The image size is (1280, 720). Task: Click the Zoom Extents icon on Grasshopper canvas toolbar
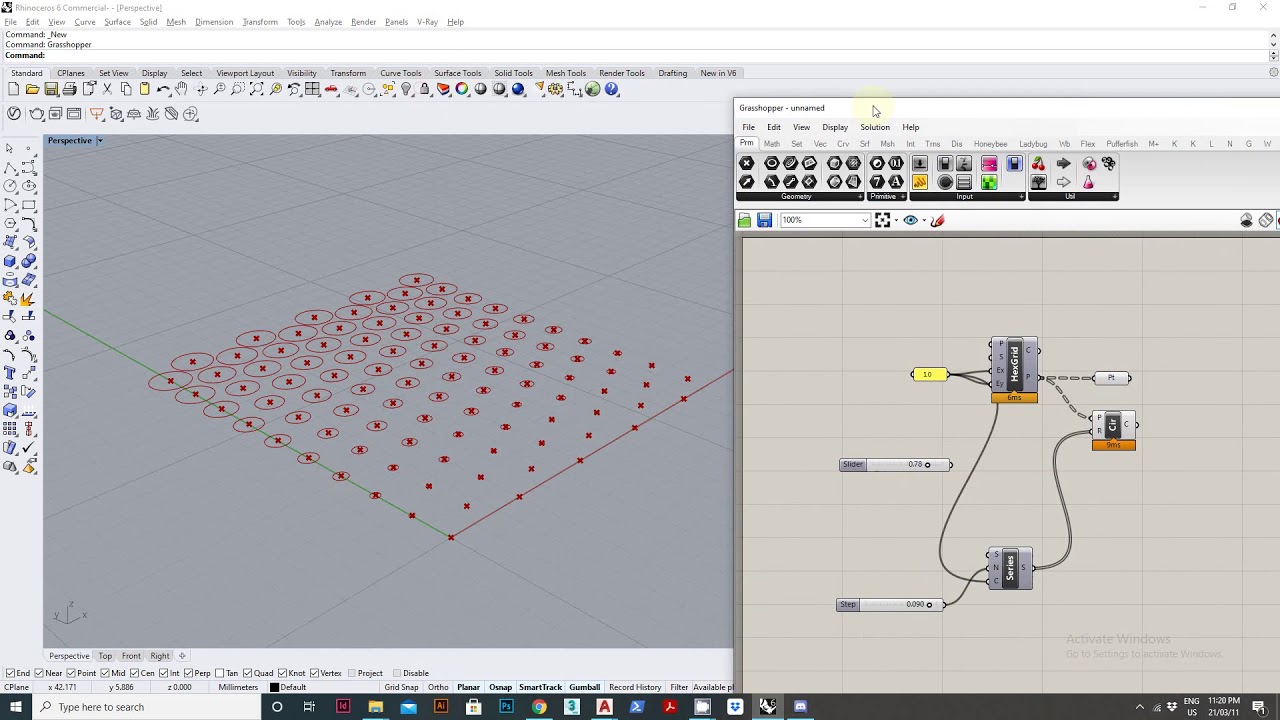[882, 220]
